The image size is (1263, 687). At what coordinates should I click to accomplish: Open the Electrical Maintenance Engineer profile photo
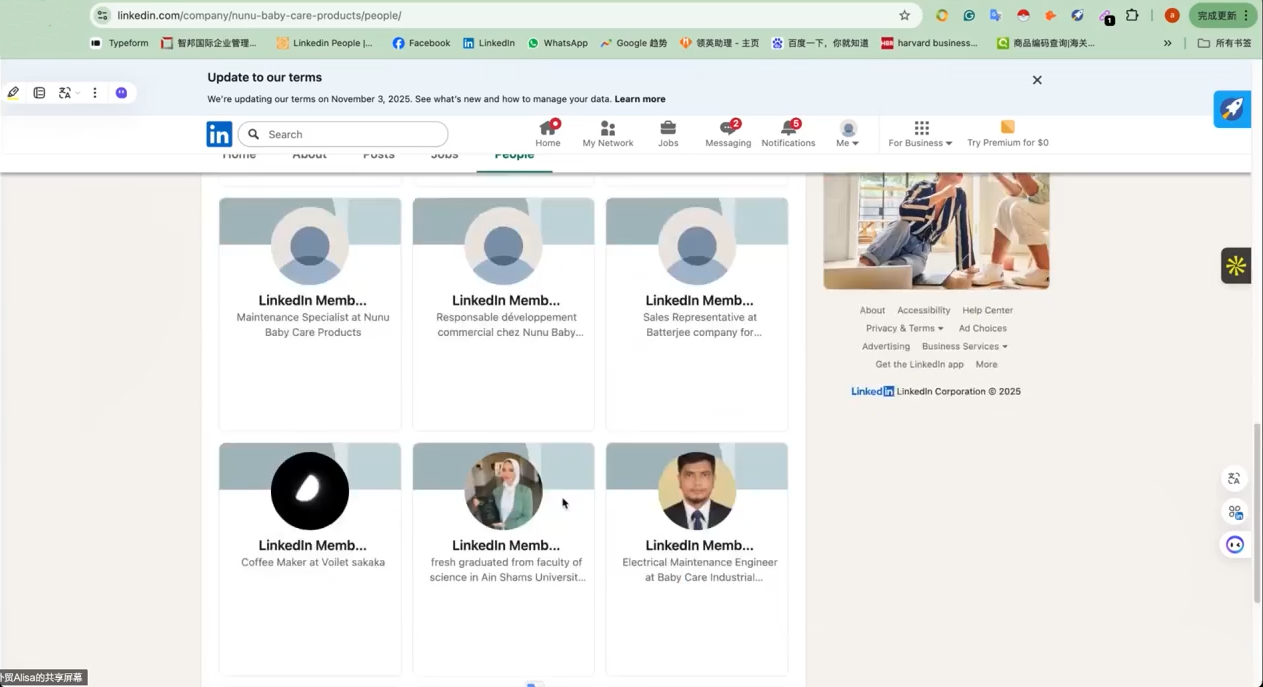[697, 491]
